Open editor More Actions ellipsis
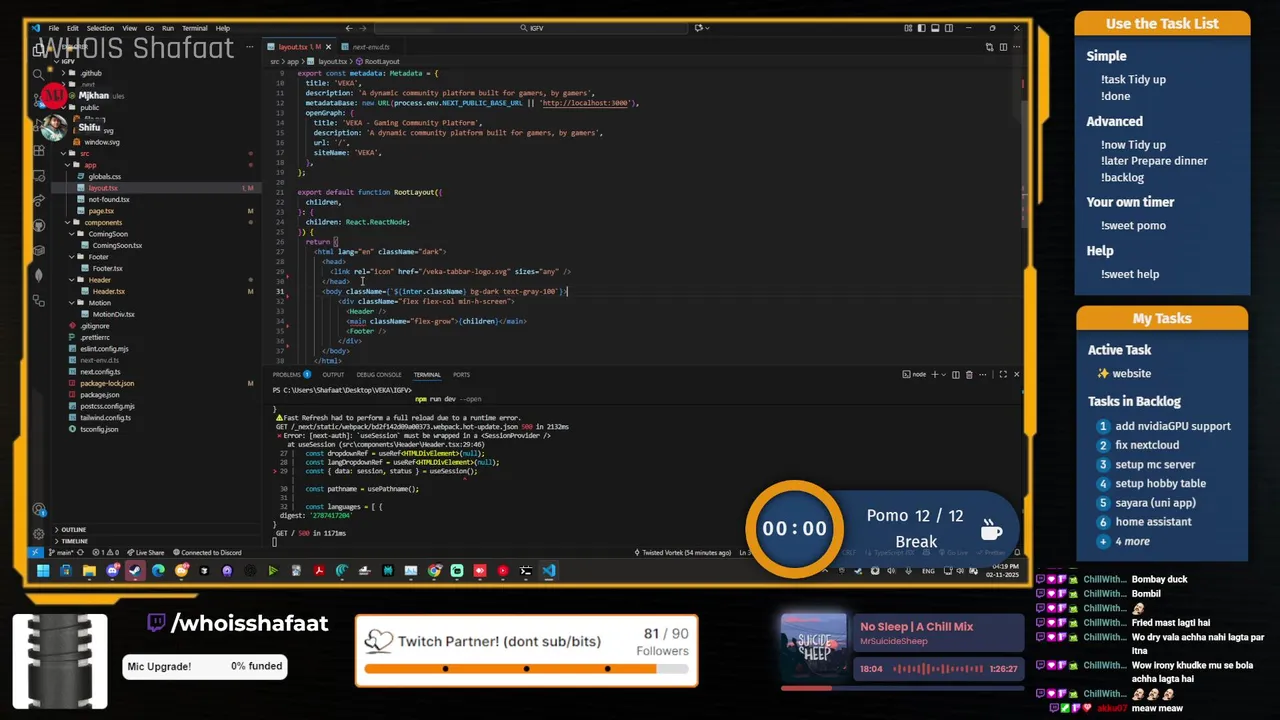 click(x=1016, y=47)
